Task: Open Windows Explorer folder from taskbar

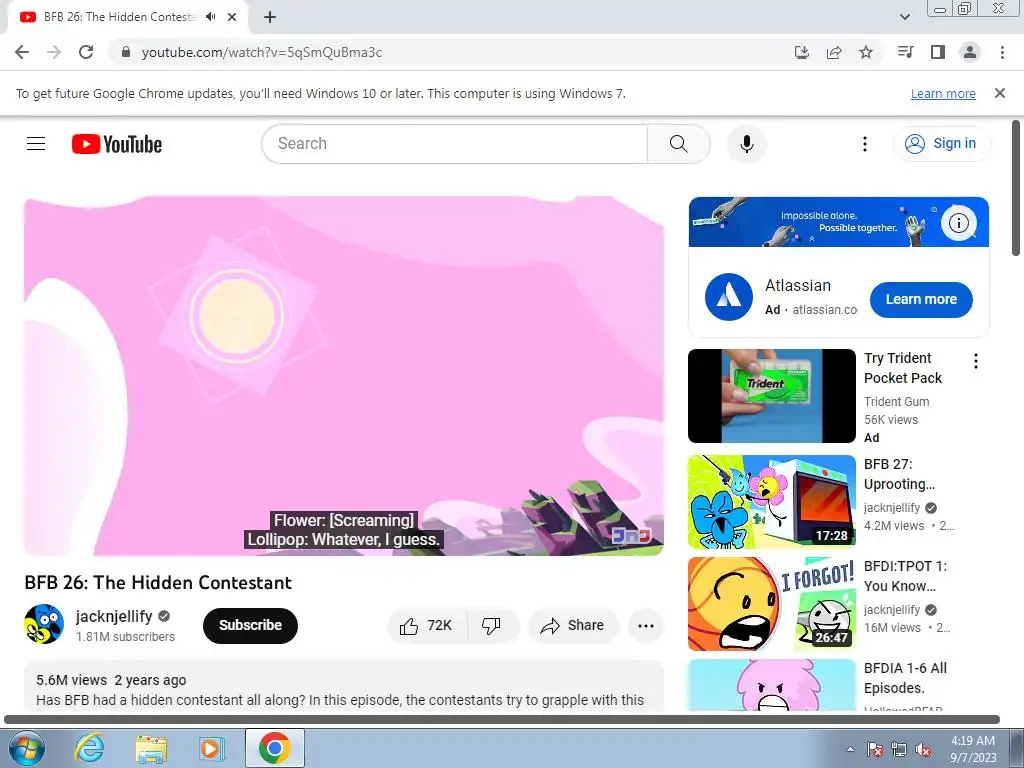Action: tap(151, 748)
